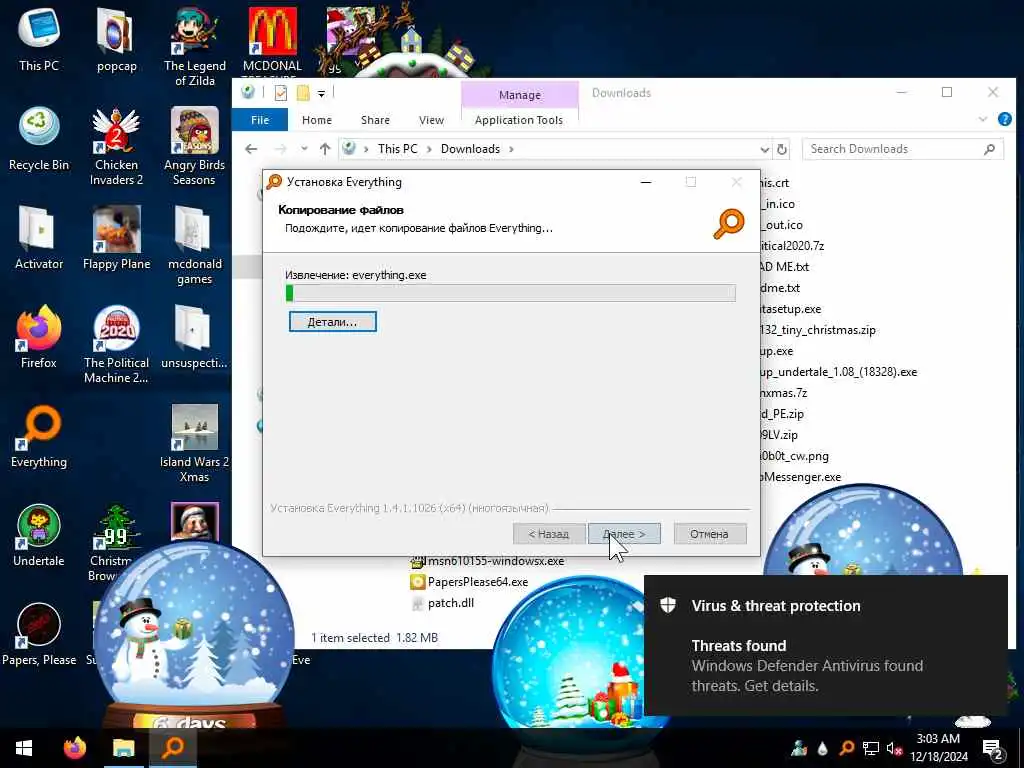
Task: Select the d_PE.zip file
Action: [782, 414]
